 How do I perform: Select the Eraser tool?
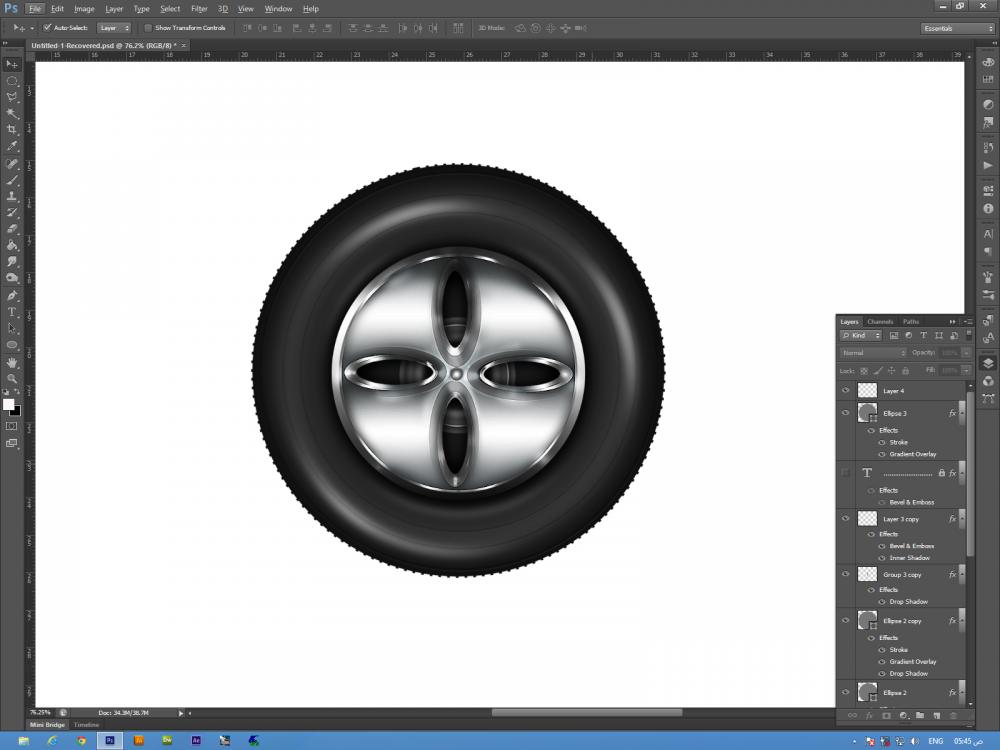pyautogui.click(x=12, y=229)
